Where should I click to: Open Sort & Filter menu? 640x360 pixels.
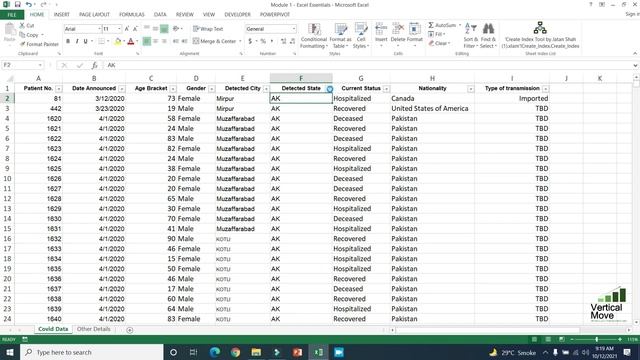click(x=470, y=36)
